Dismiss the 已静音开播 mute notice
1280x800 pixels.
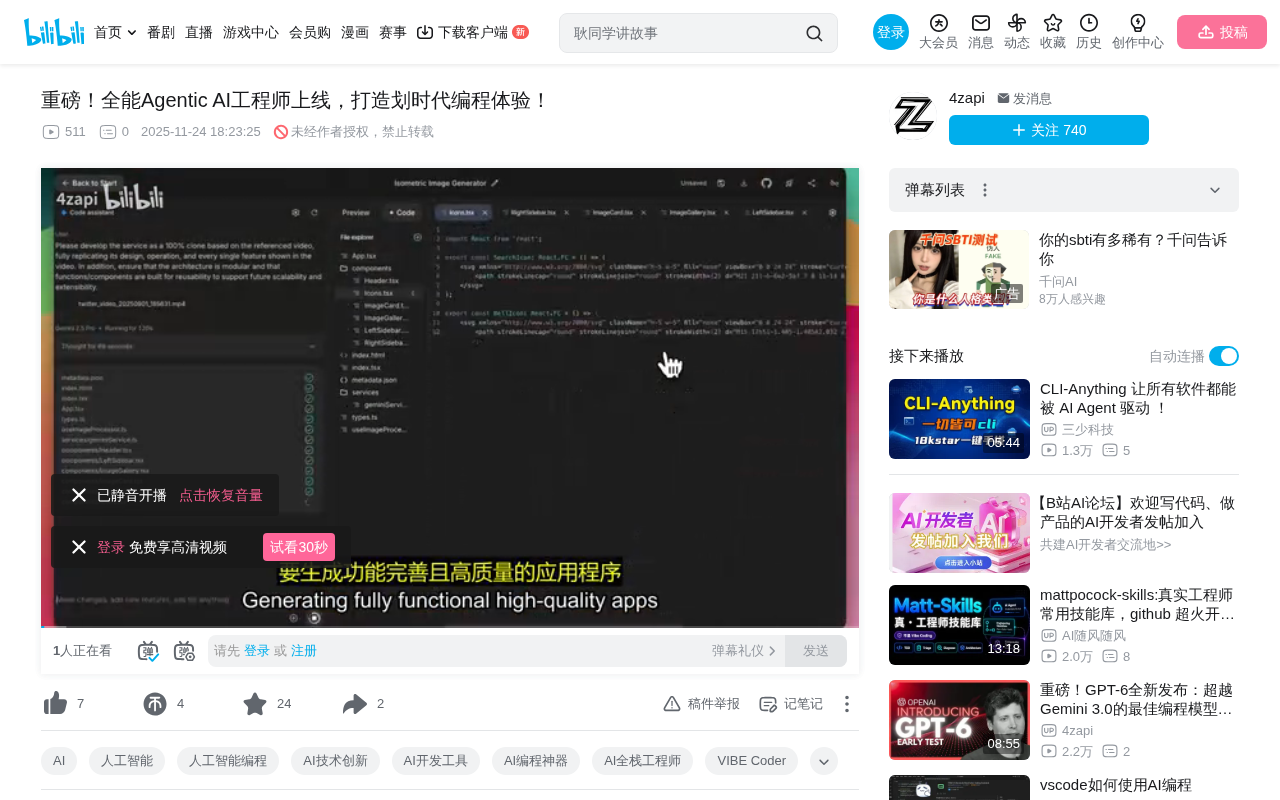coord(79,495)
